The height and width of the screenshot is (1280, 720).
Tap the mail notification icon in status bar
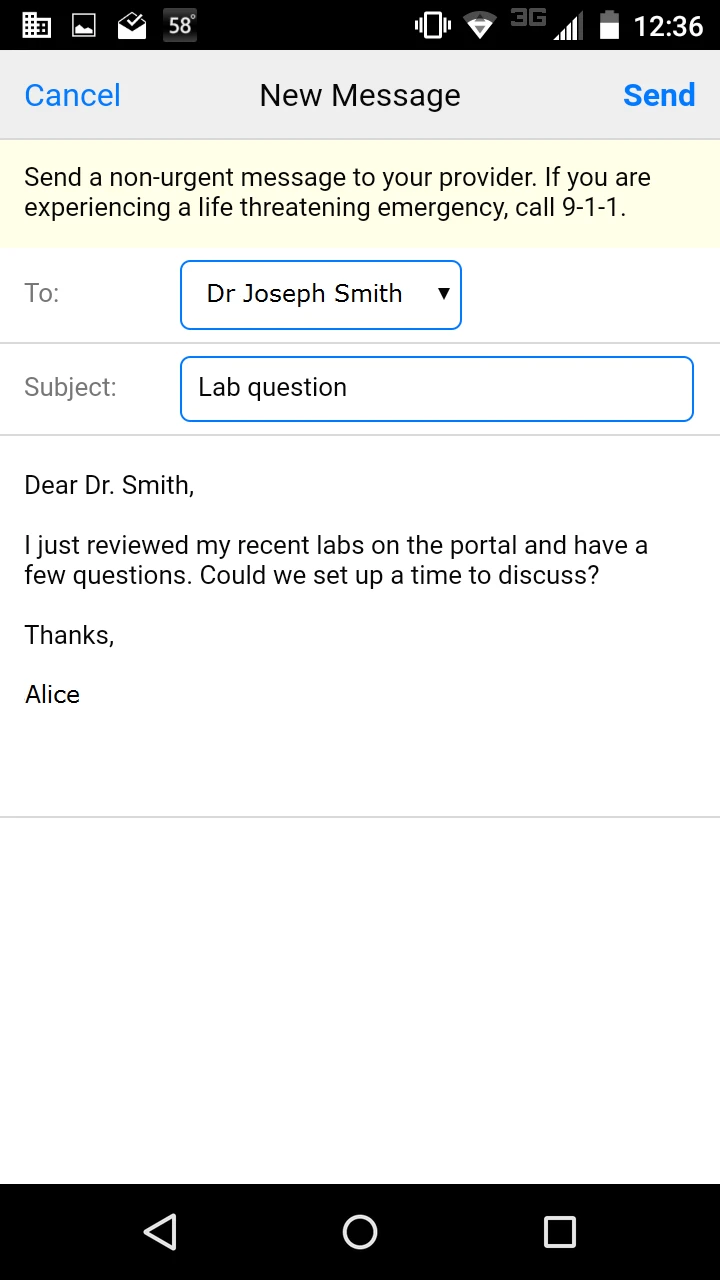pyautogui.click(x=132, y=25)
